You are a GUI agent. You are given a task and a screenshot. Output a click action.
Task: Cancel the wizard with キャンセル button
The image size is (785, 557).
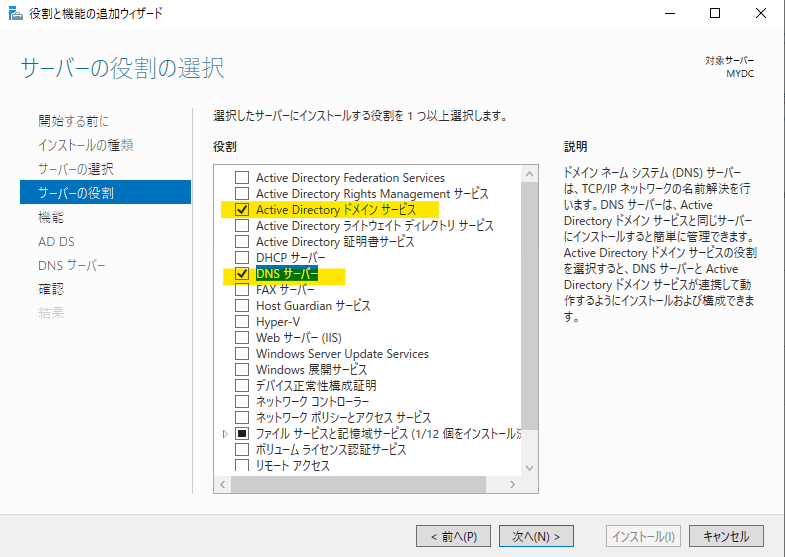point(726,536)
